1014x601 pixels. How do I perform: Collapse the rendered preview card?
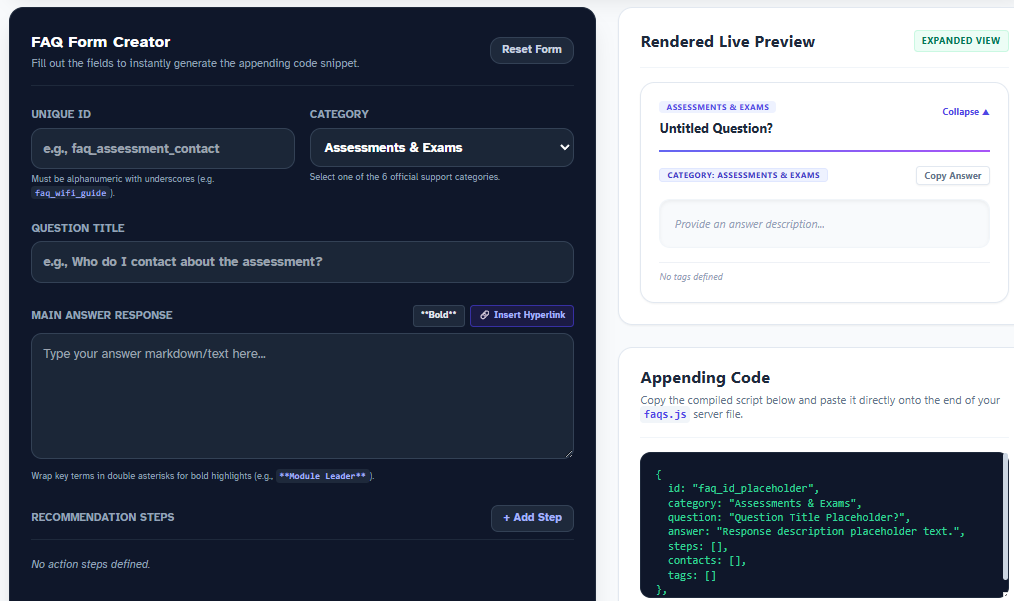tap(965, 112)
